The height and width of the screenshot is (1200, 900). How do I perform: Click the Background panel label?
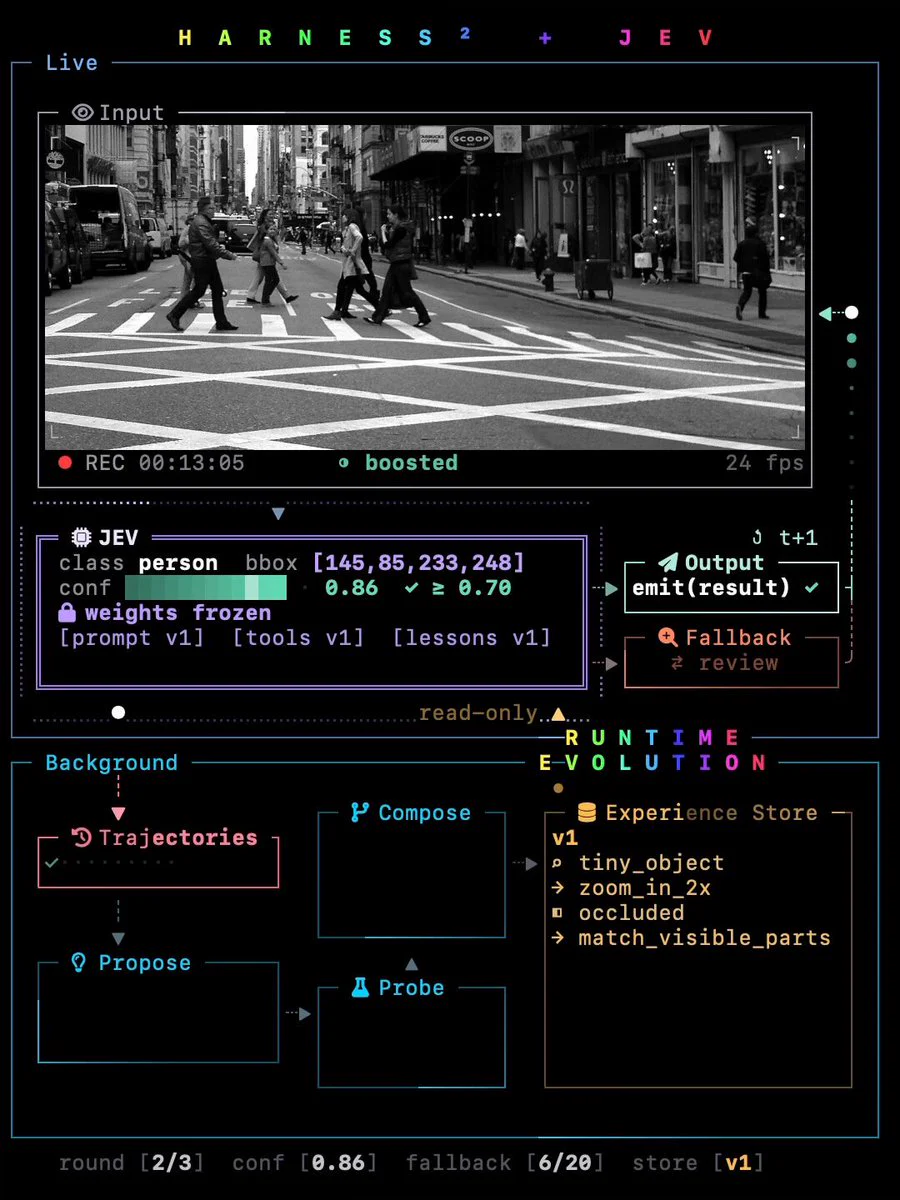point(111,763)
